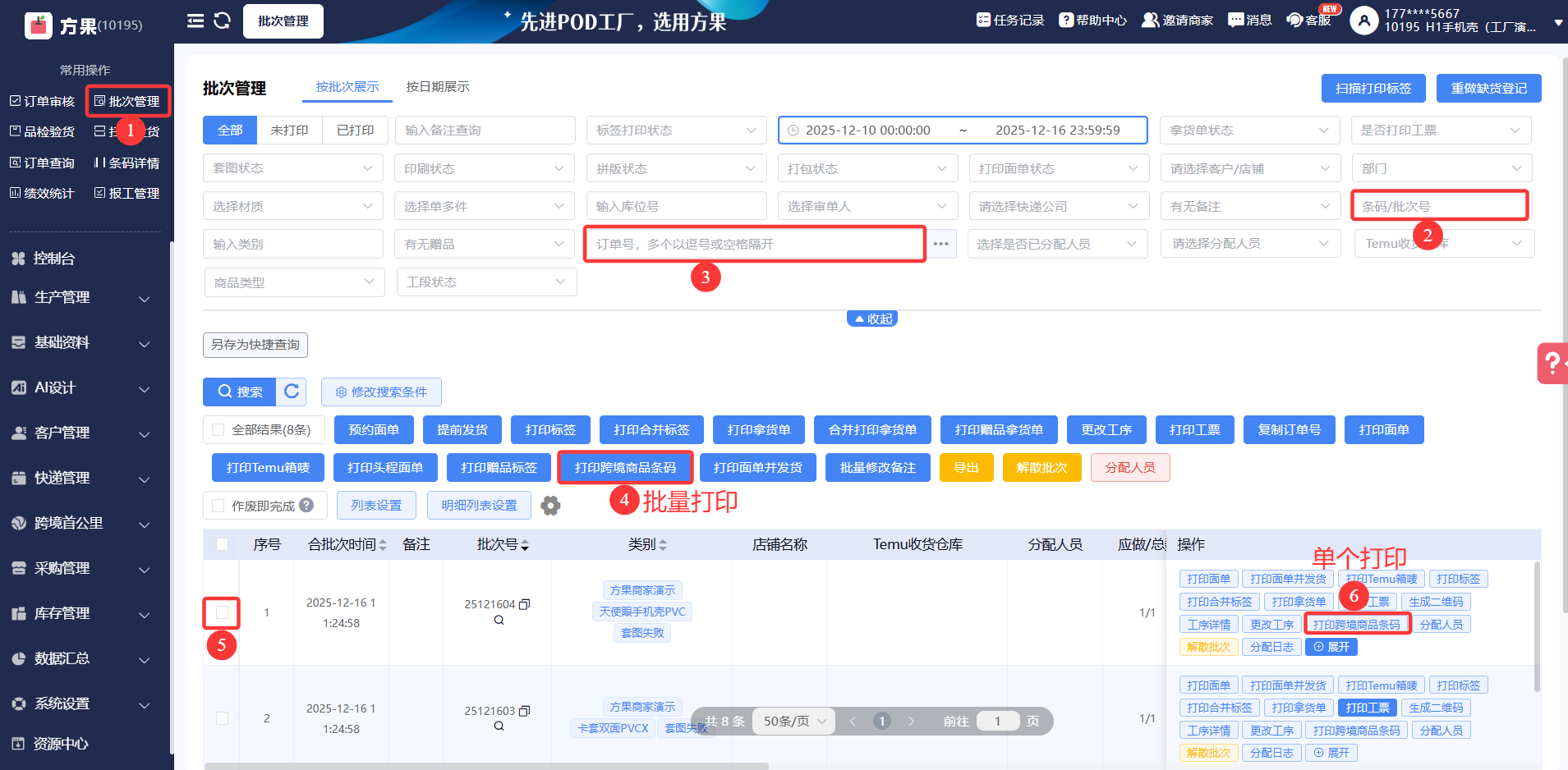
Task: Sort by 批次号 column
Action: 525,545
